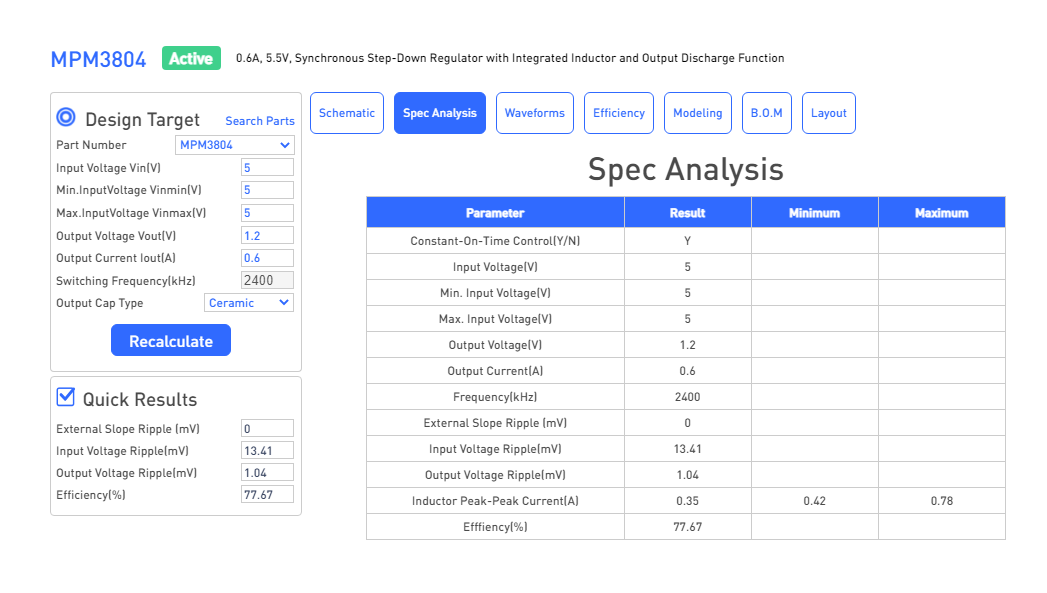Click the 0.42 minimum value cell
This screenshot has width=1047, height=593.
pos(815,501)
